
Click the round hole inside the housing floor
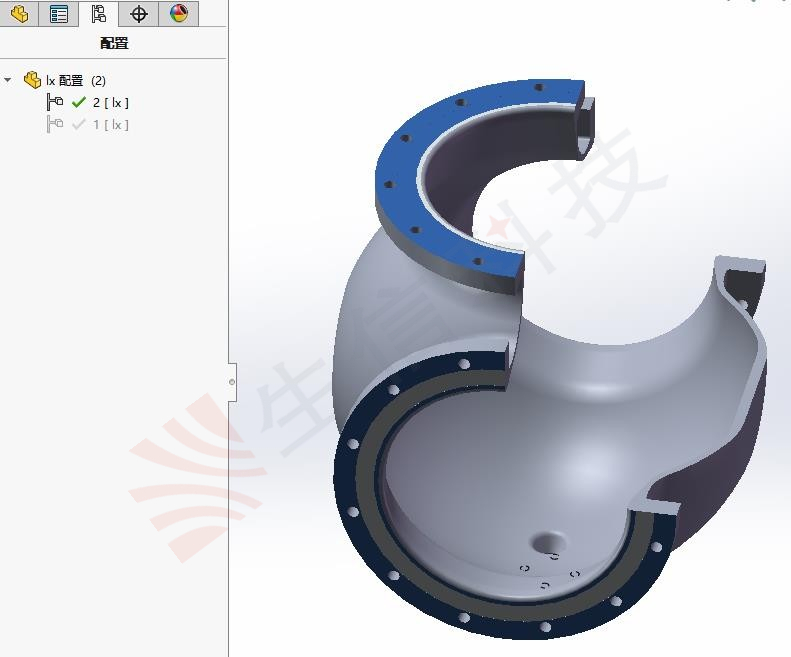point(547,543)
